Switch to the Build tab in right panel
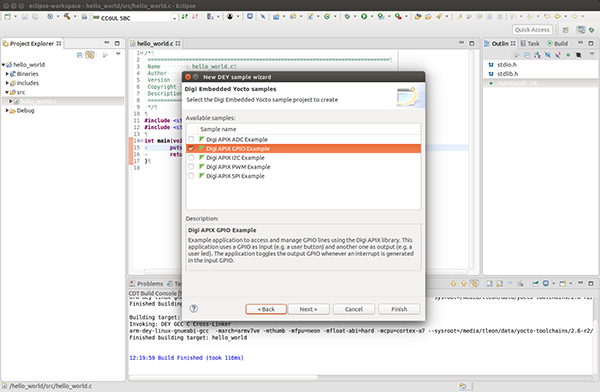This screenshot has height=392, width=600. [x=558, y=44]
